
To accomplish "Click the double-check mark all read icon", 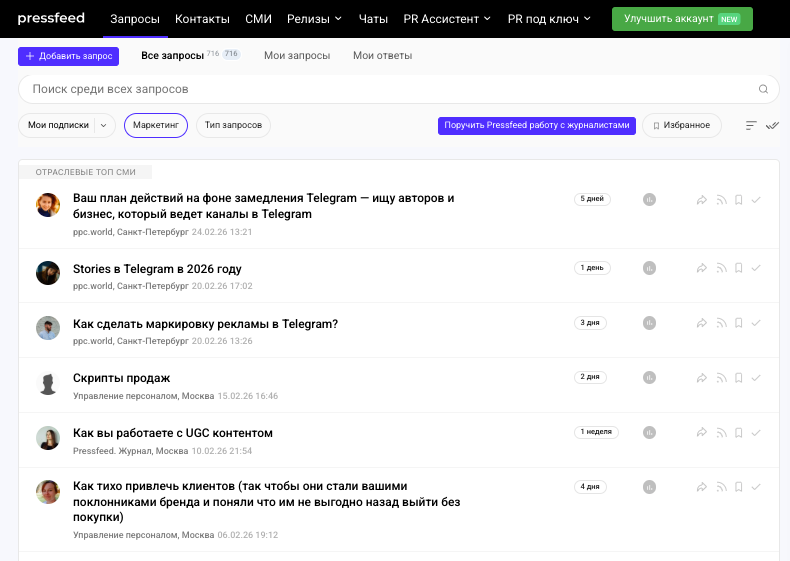I will tap(771, 125).
